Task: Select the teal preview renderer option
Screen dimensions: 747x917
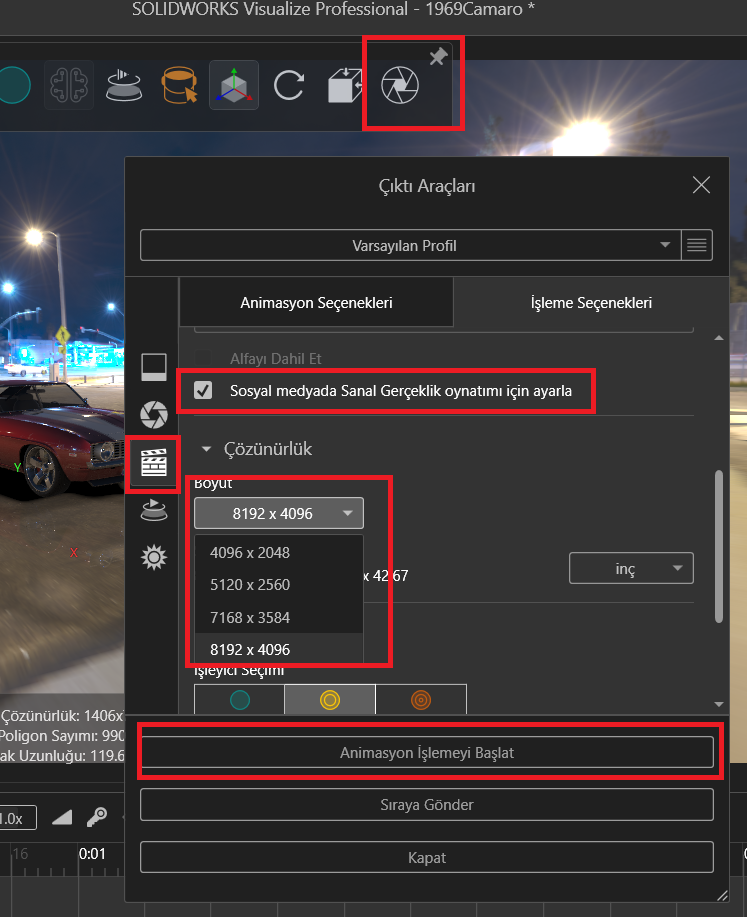Action: pyautogui.click(x=239, y=700)
